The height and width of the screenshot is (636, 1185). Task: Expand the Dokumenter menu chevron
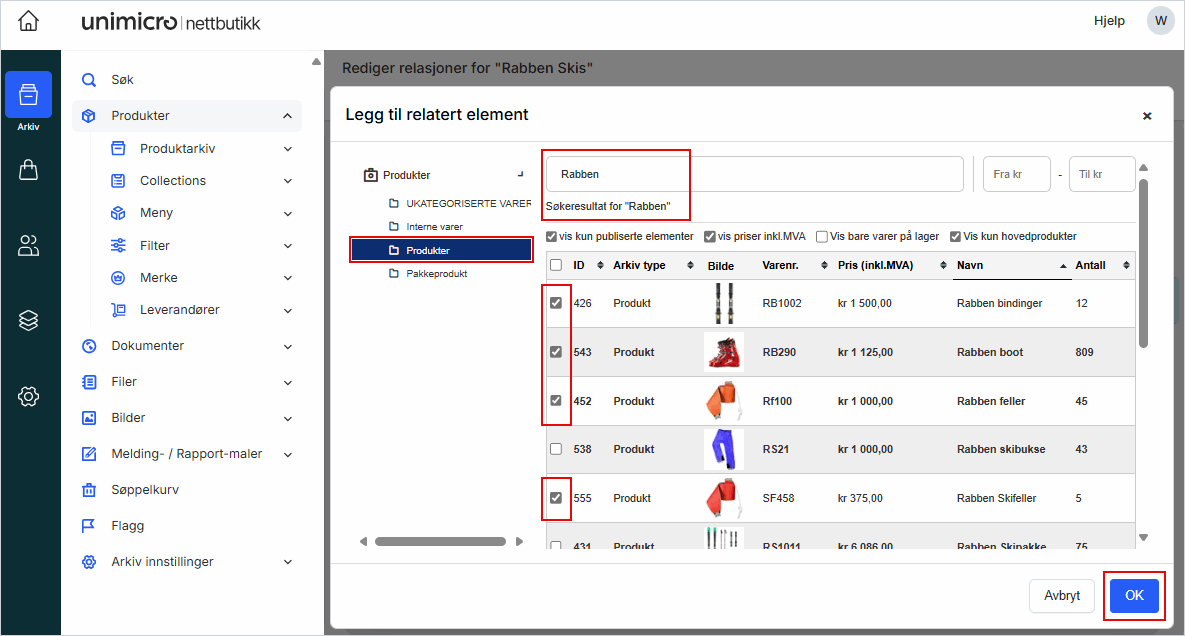pos(288,346)
